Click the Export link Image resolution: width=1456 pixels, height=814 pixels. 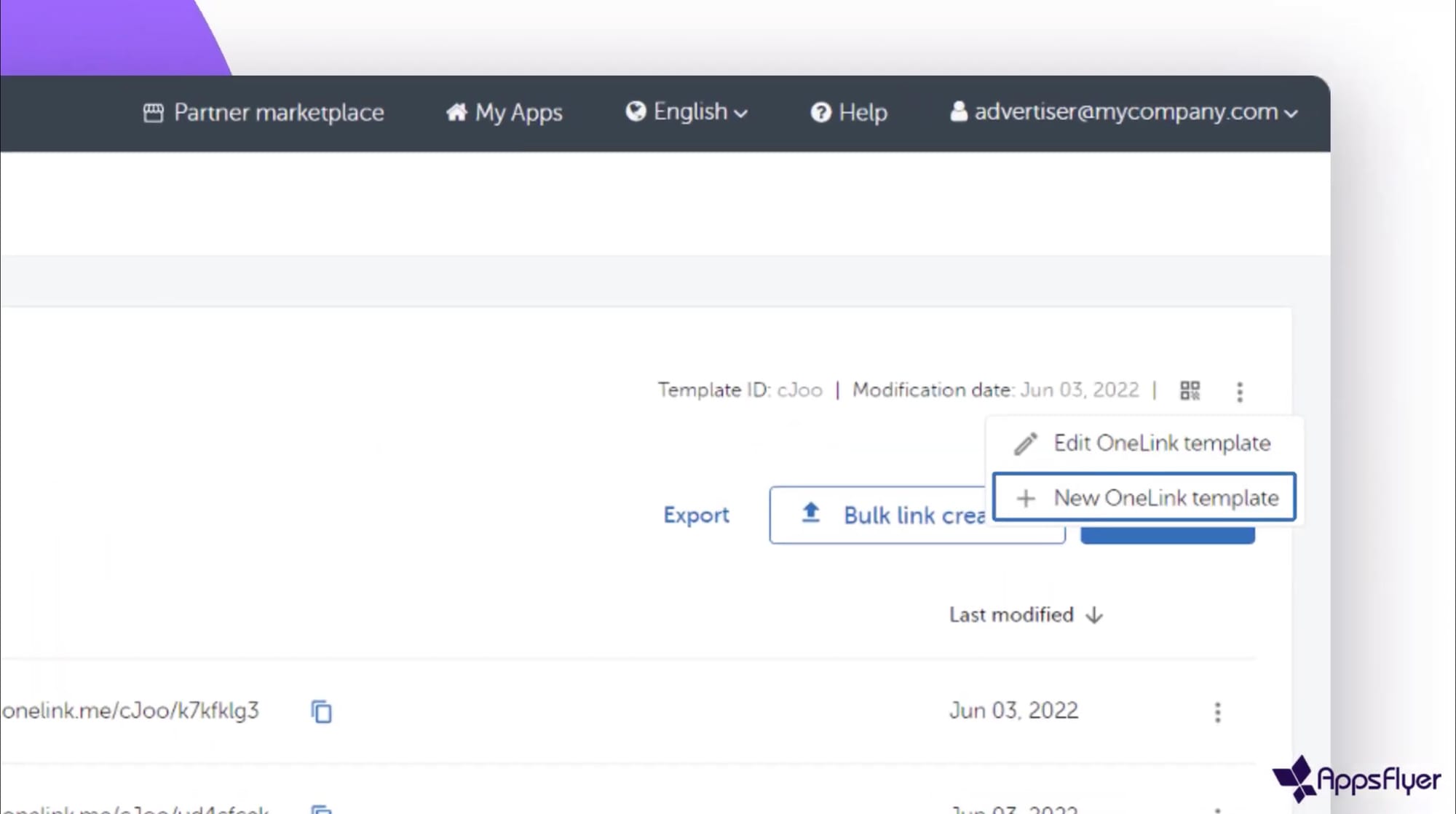click(x=696, y=515)
